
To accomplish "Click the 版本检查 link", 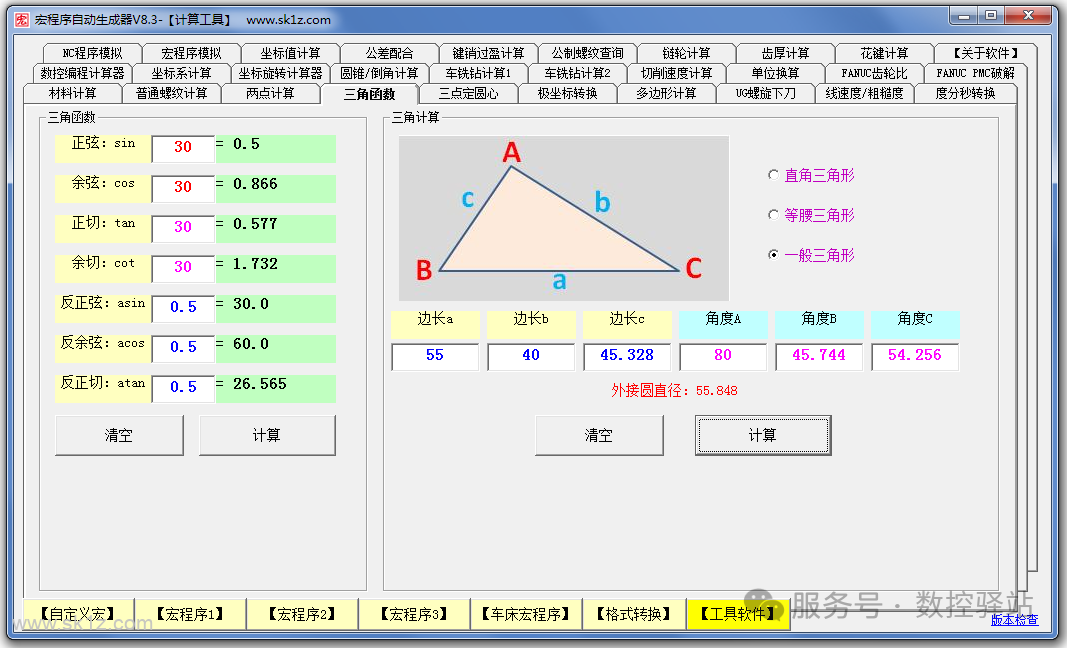I will (1014, 619).
